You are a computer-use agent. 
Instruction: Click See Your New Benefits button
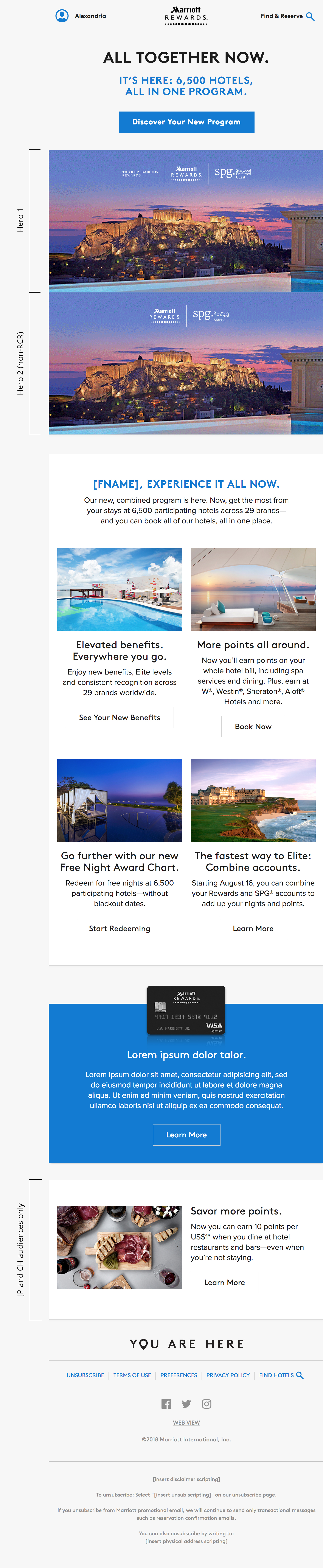[x=120, y=718]
